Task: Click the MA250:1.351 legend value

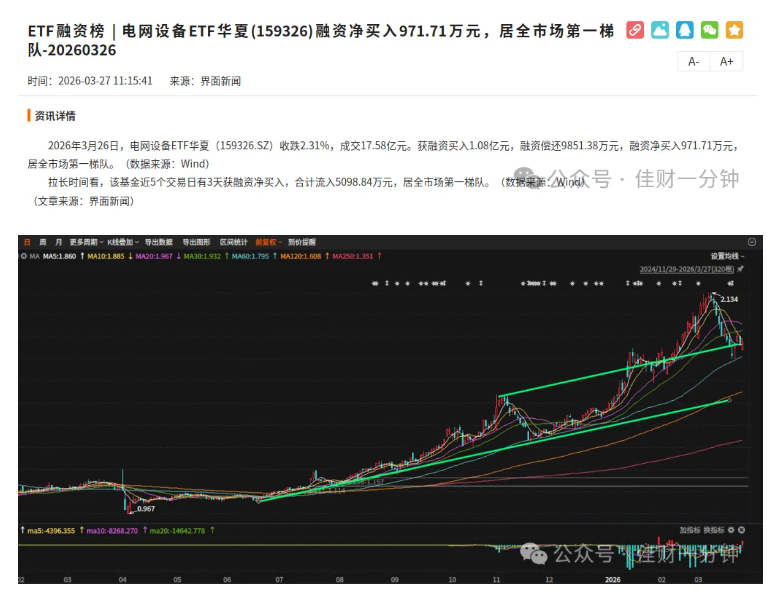Action: click(x=353, y=256)
